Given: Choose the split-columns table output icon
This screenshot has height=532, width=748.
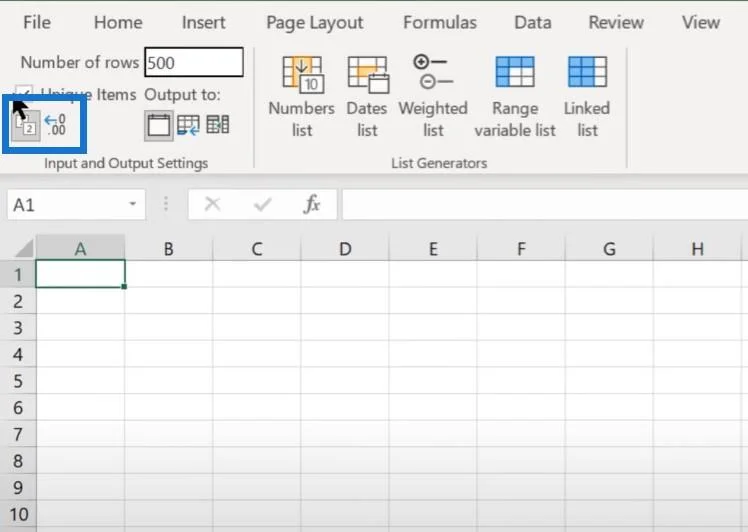Looking at the screenshot, I should tap(218, 125).
